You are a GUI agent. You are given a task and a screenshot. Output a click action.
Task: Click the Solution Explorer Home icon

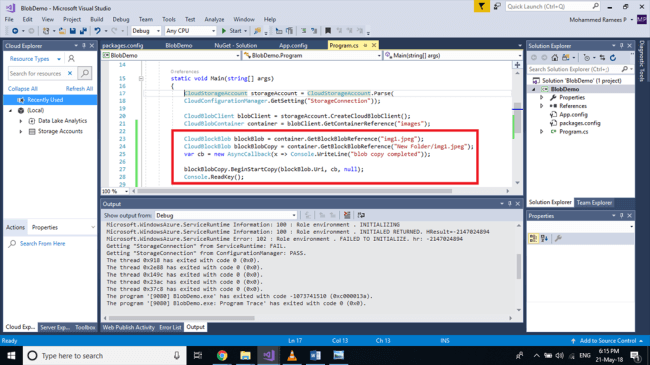(555, 58)
